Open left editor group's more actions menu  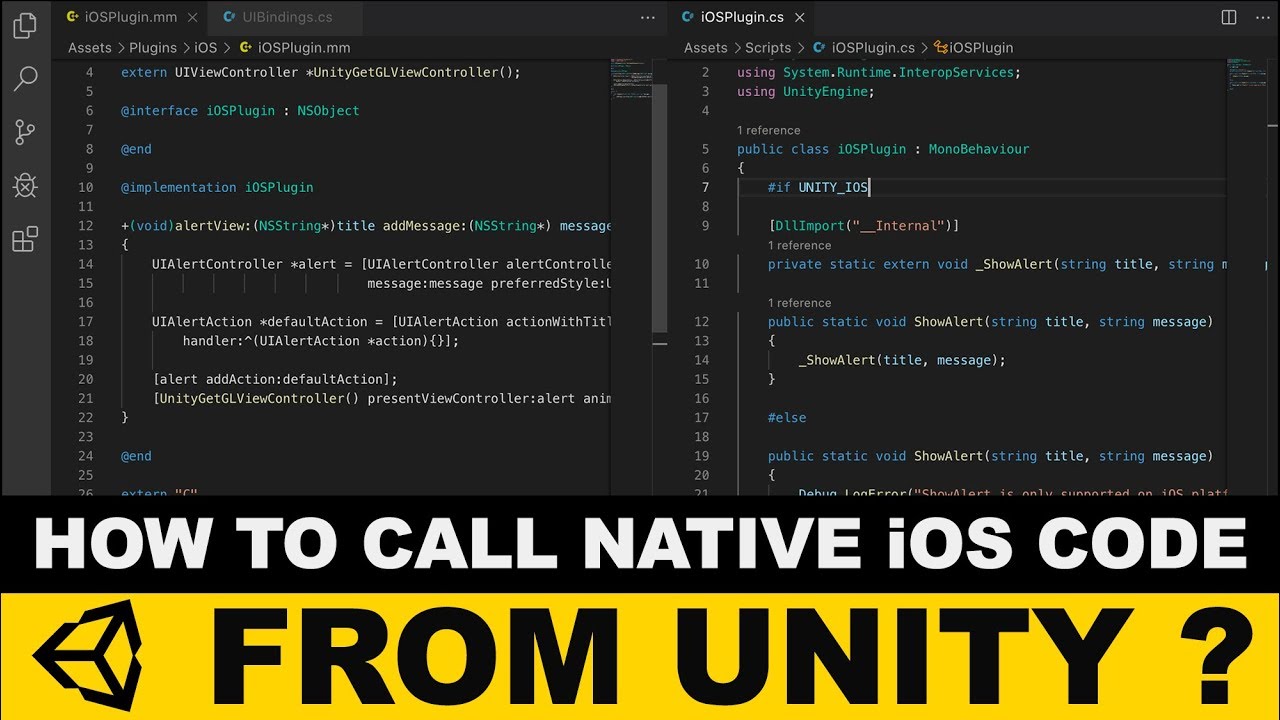click(649, 18)
